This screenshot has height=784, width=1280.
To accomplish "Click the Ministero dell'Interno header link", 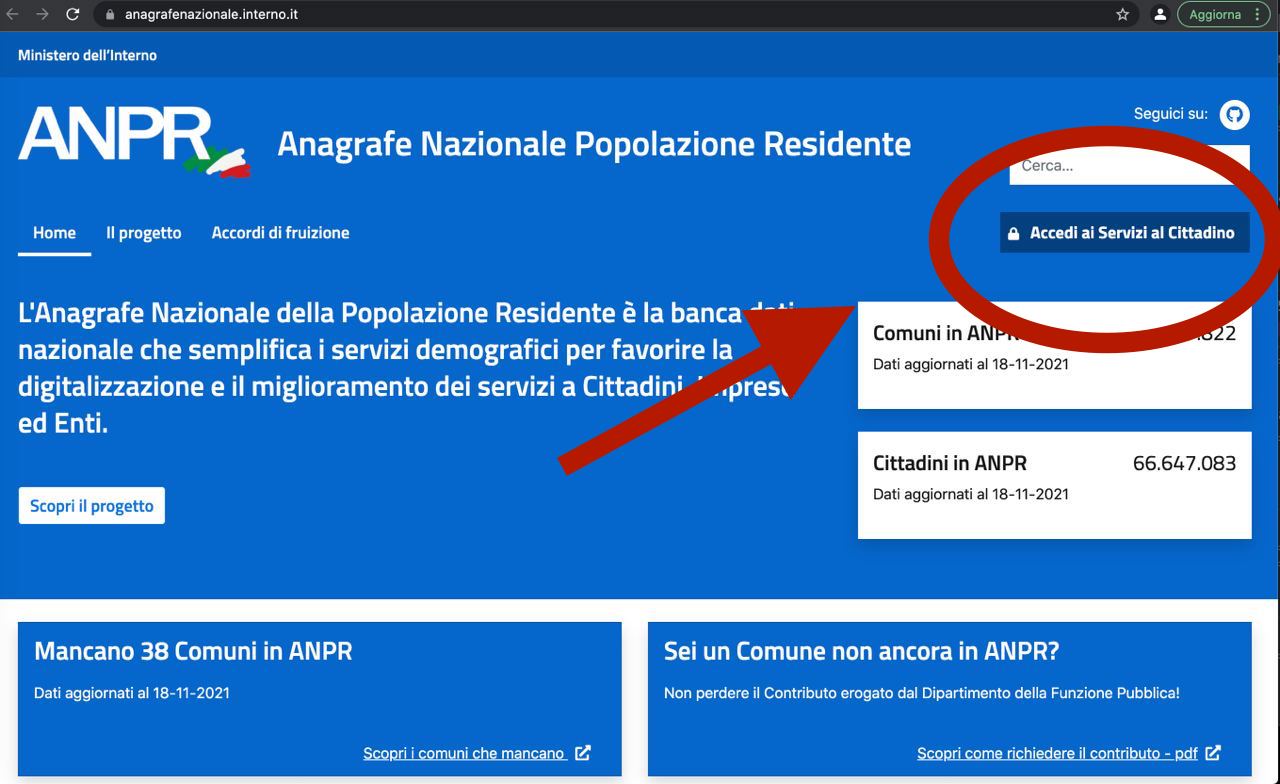I will click(87, 55).
